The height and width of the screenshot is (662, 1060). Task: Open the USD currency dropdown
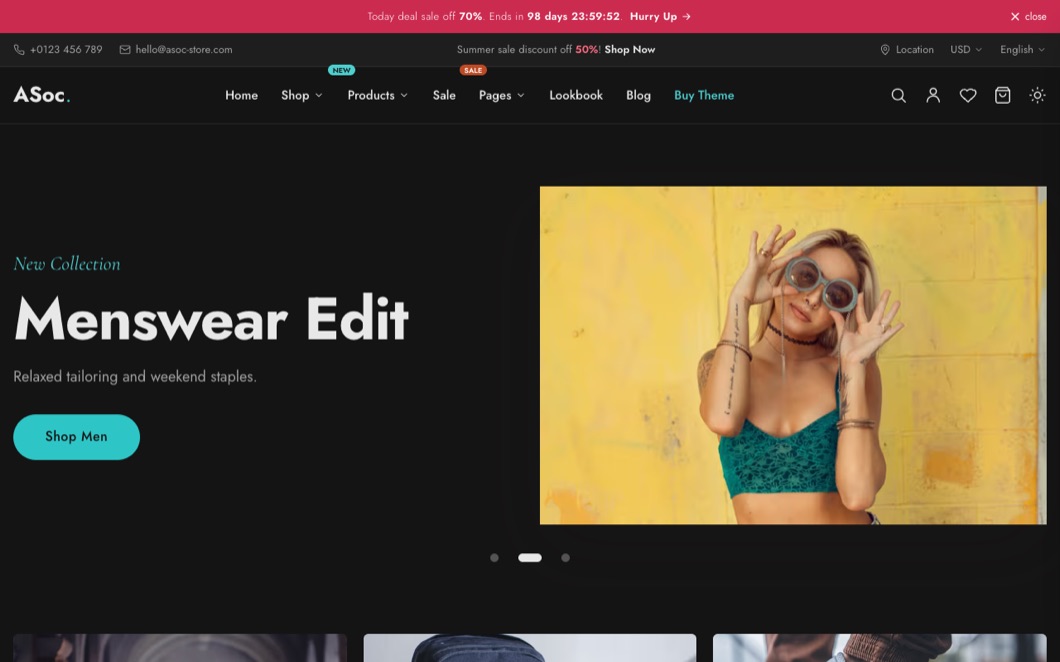point(965,49)
